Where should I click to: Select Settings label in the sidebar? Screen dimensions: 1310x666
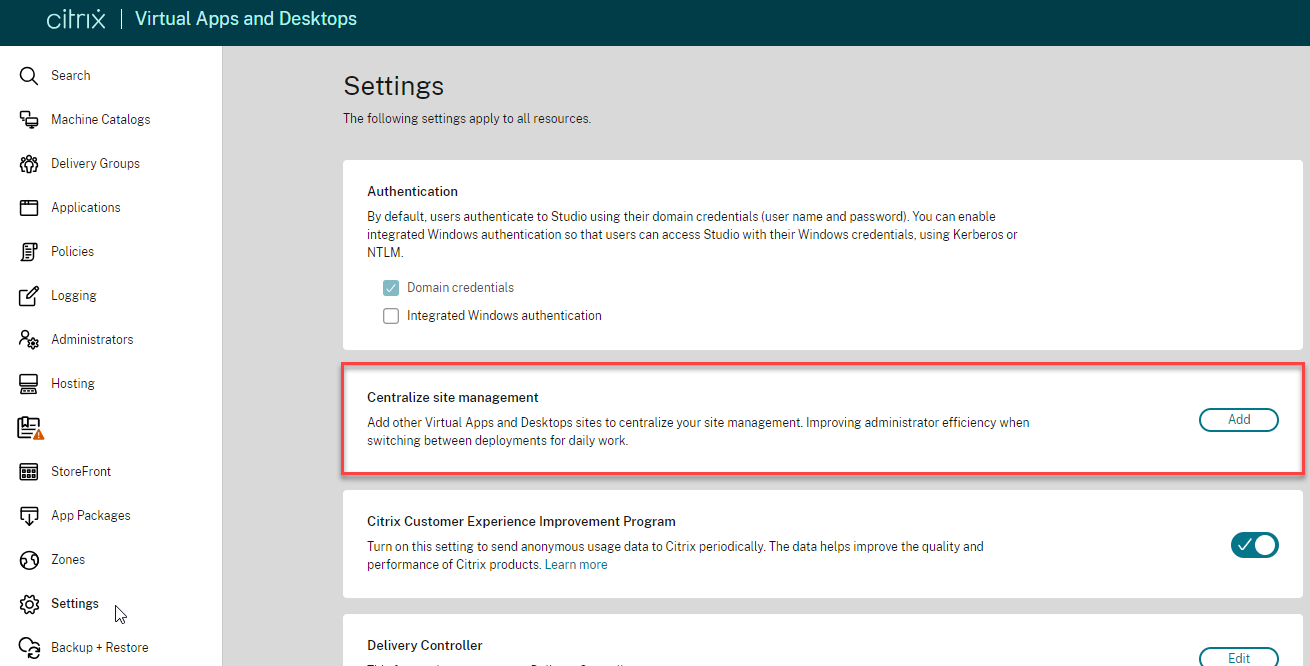pyautogui.click(x=75, y=604)
